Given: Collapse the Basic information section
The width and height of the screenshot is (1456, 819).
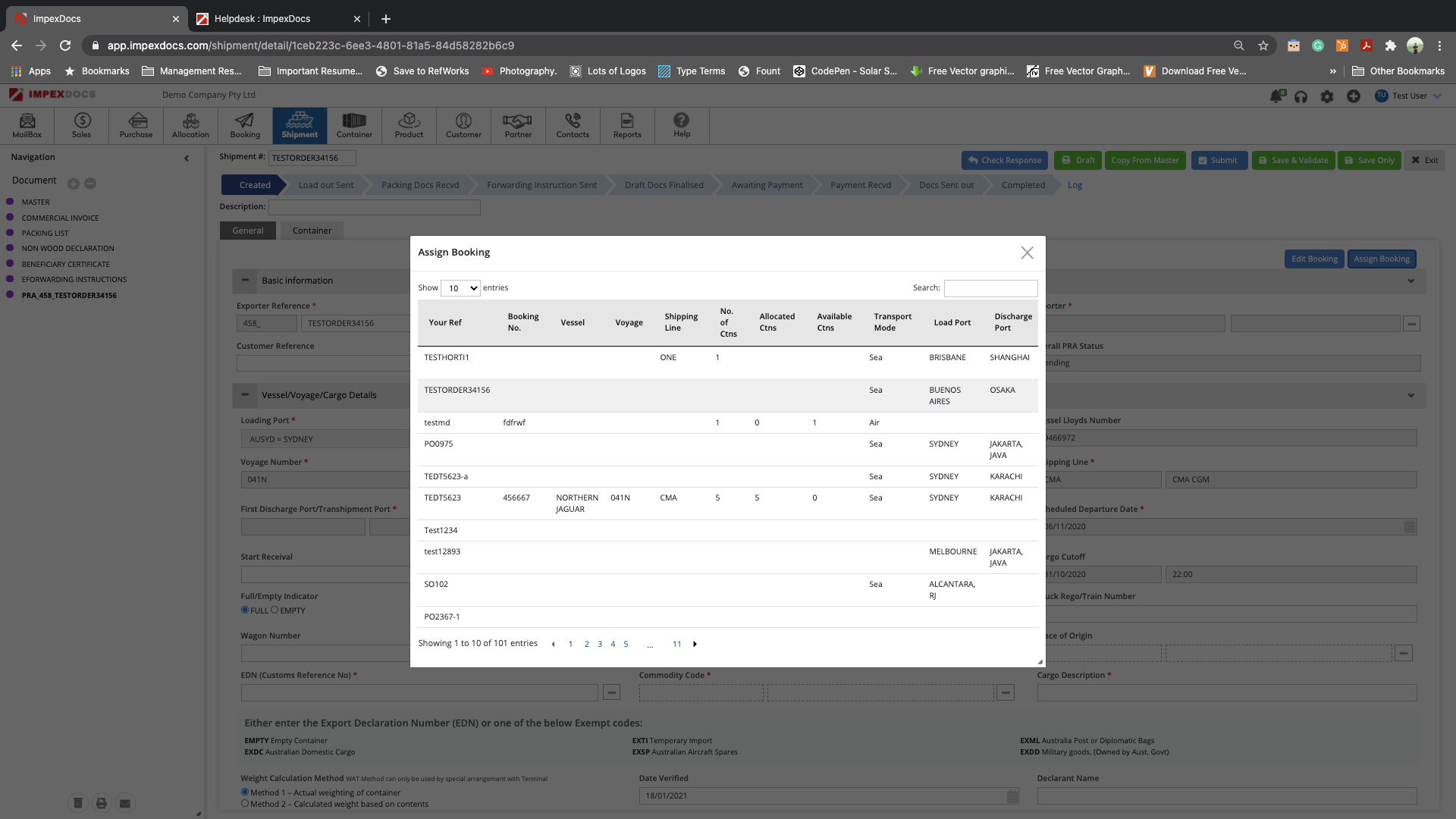Looking at the screenshot, I should 245,281.
